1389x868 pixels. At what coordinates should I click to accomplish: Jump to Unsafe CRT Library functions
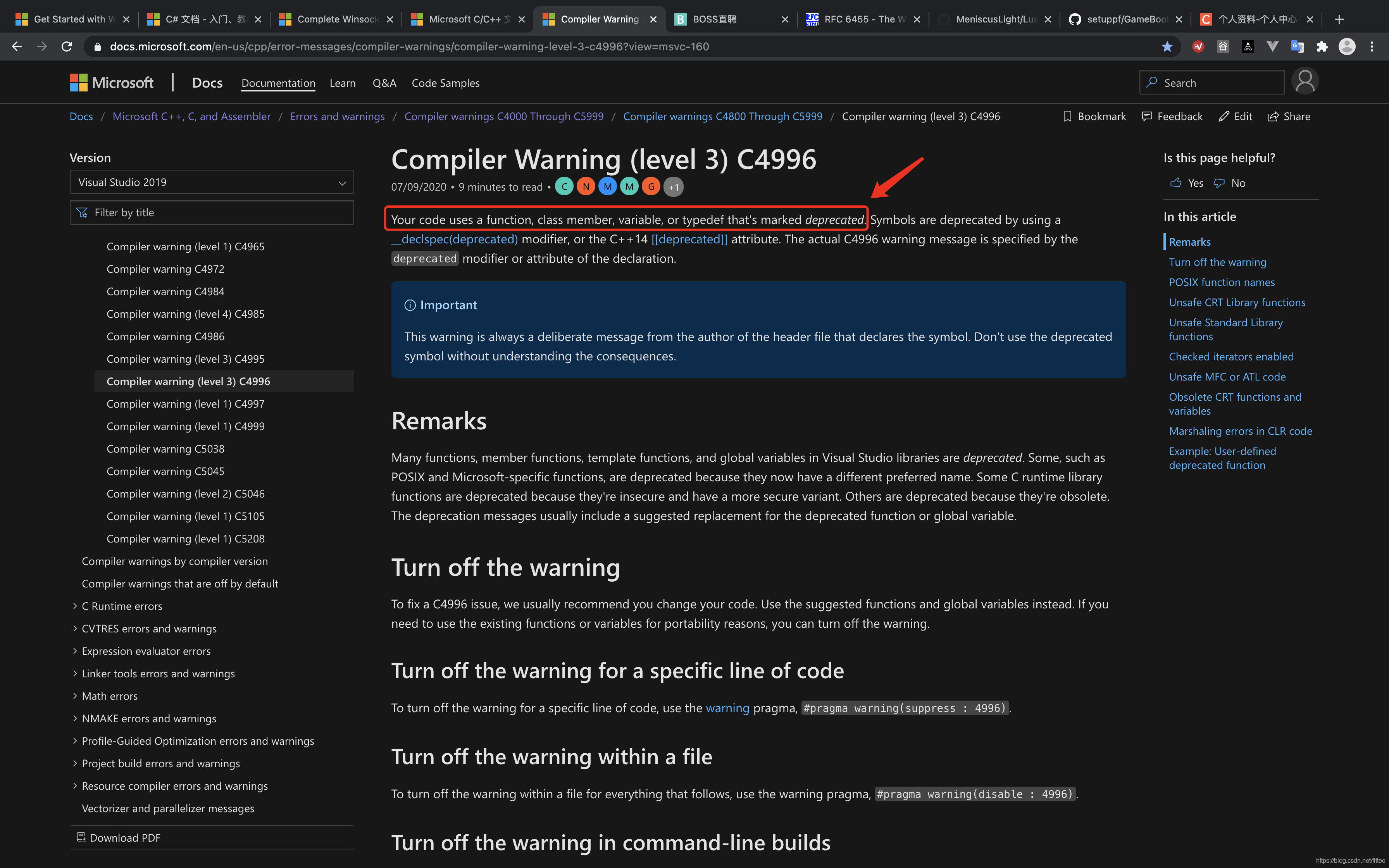(x=1237, y=303)
